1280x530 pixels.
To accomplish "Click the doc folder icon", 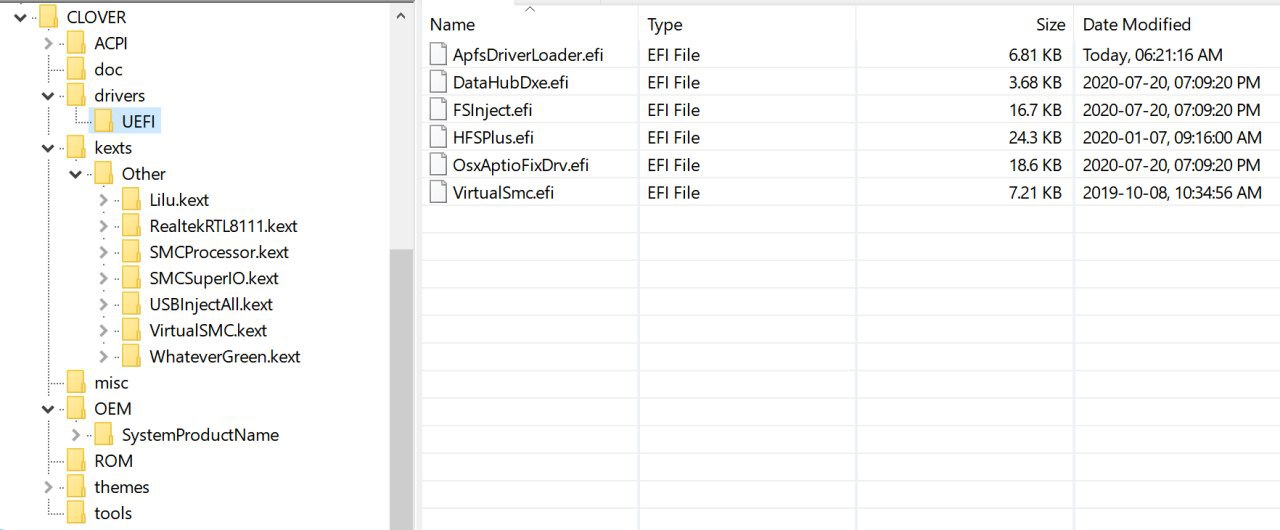I will click(76, 69).
